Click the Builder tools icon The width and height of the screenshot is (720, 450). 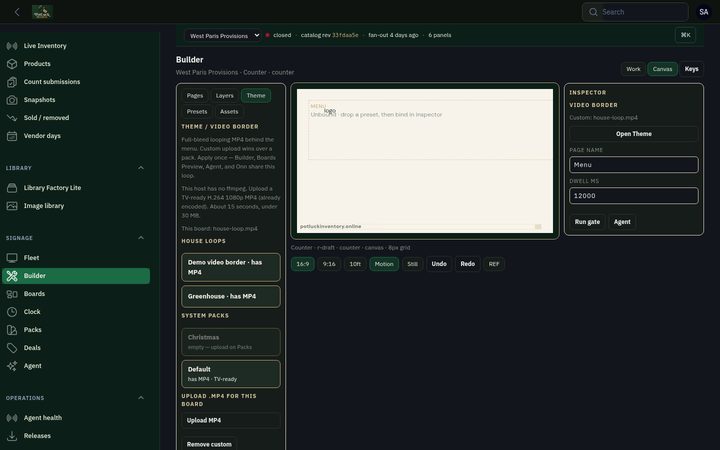[x=12, y=276]
